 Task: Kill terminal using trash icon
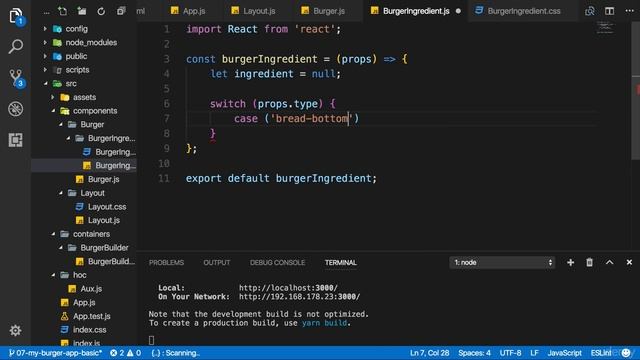pos(589,262)
